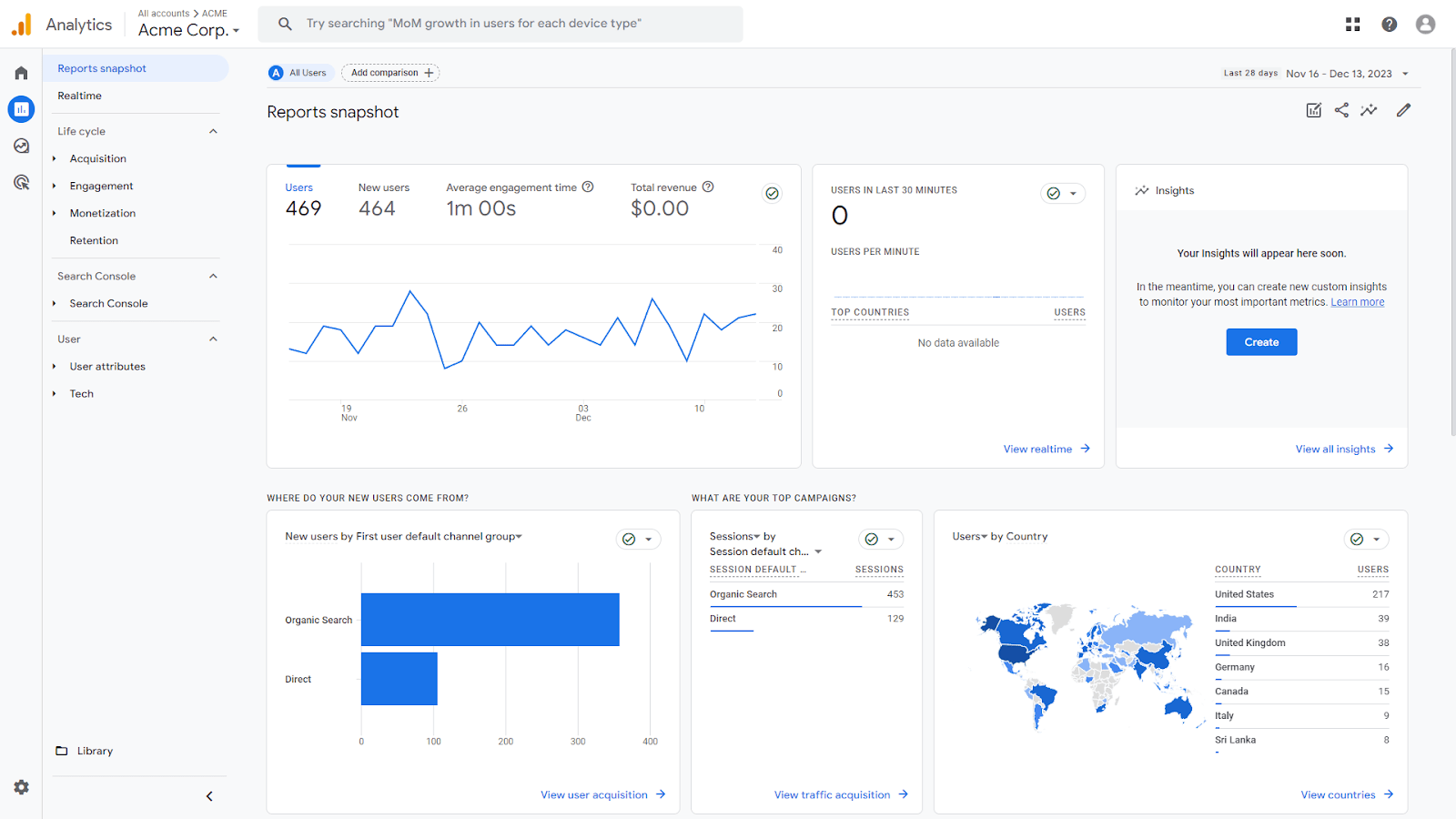Open Explore from the left navigation rail

20,146
